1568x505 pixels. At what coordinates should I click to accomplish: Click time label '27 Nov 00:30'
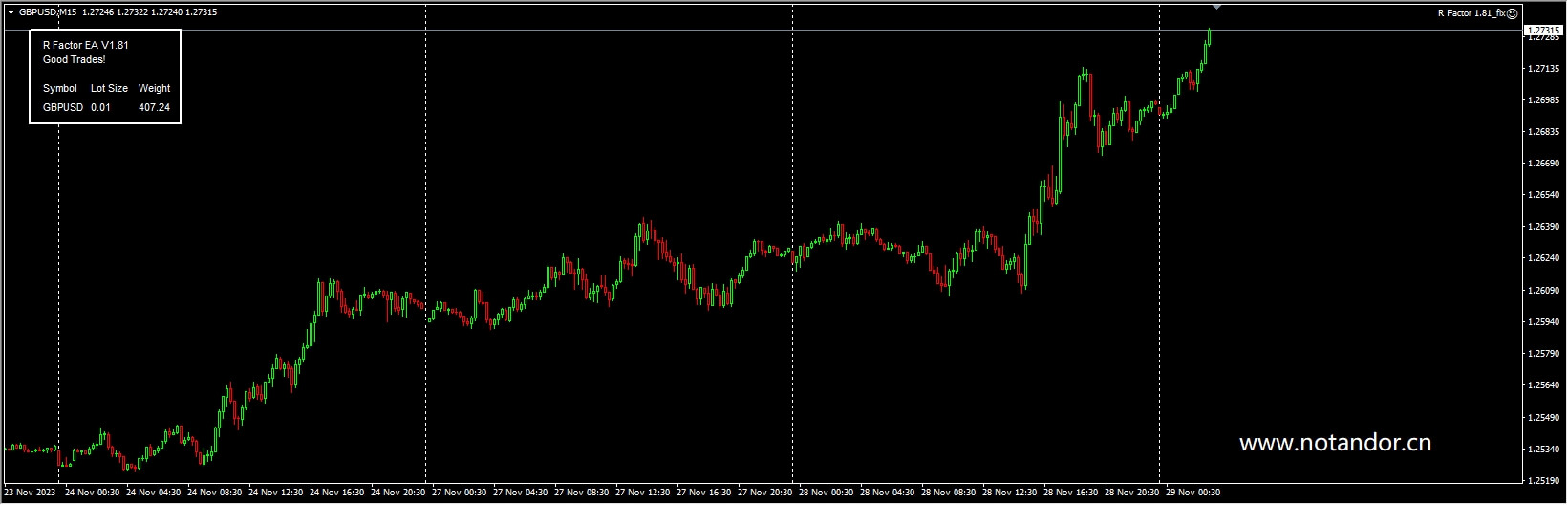459,493
